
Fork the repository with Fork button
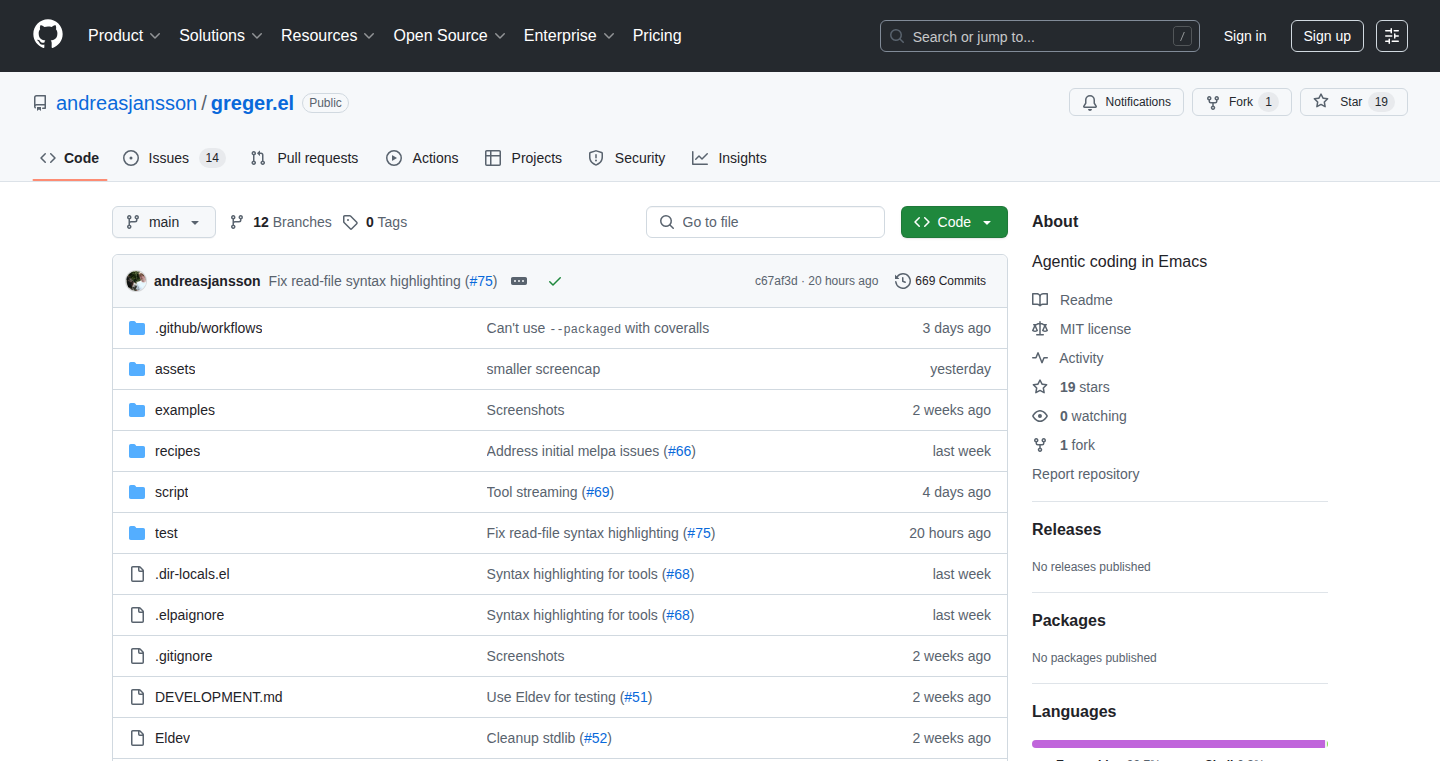pos(1241,102)
